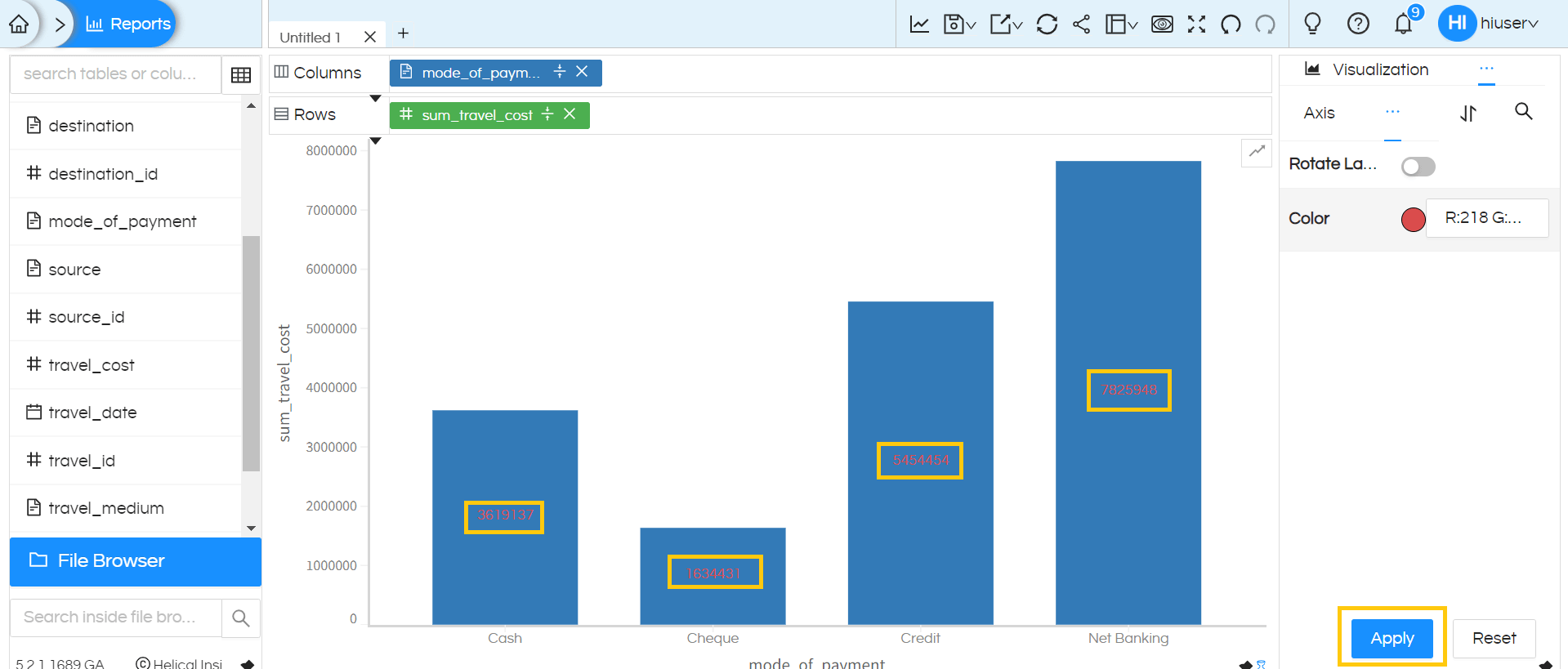1568x669 pixels.
Task: Add a new report tab
Action: [x=403, y=33]
